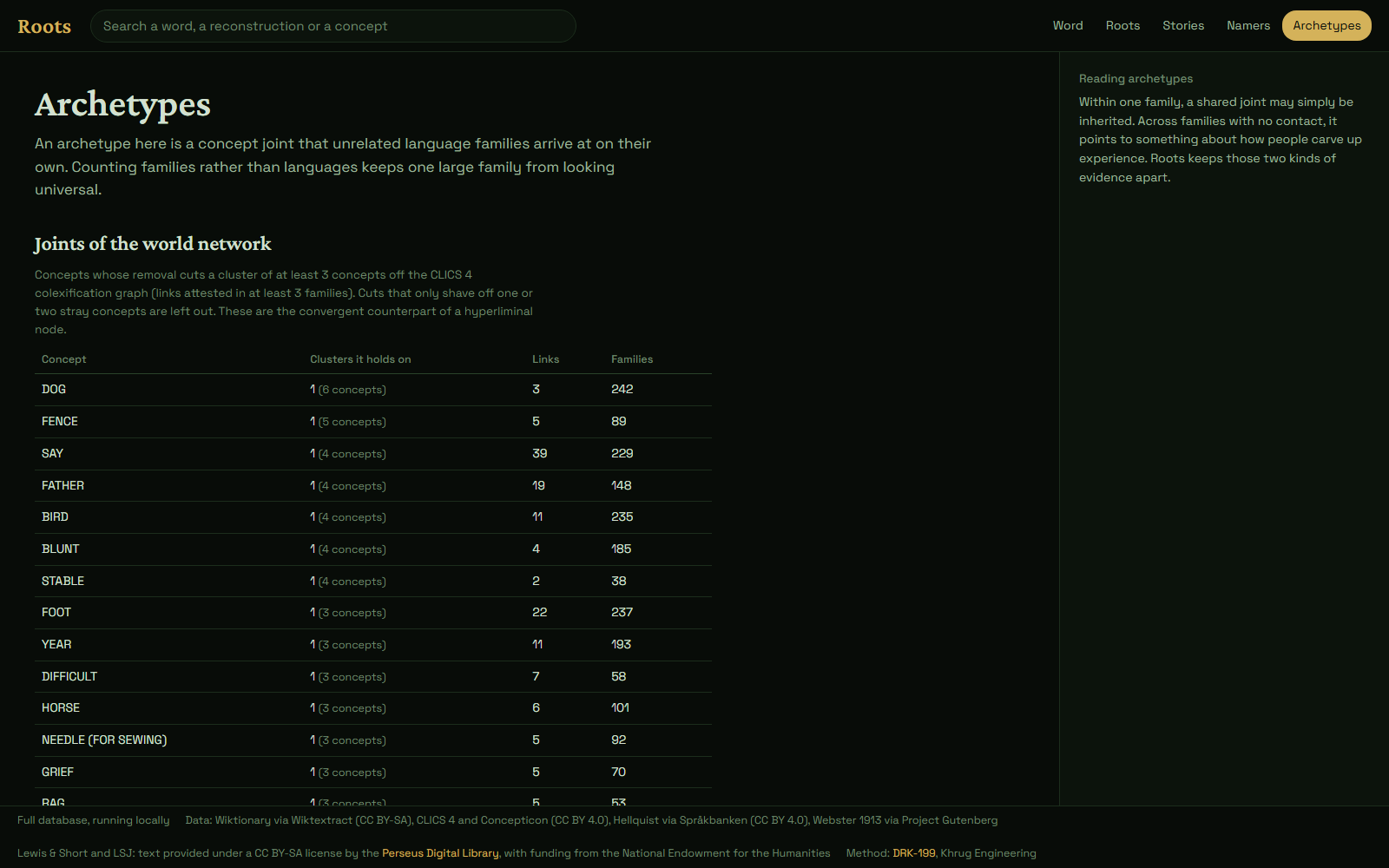Click the Families column header

coord(632,359)
